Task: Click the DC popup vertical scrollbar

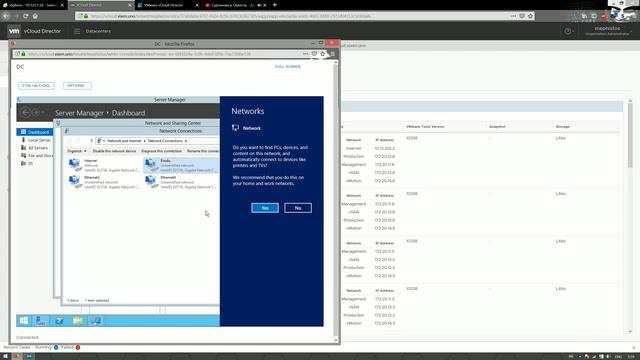Action: (x=336, y=200)
